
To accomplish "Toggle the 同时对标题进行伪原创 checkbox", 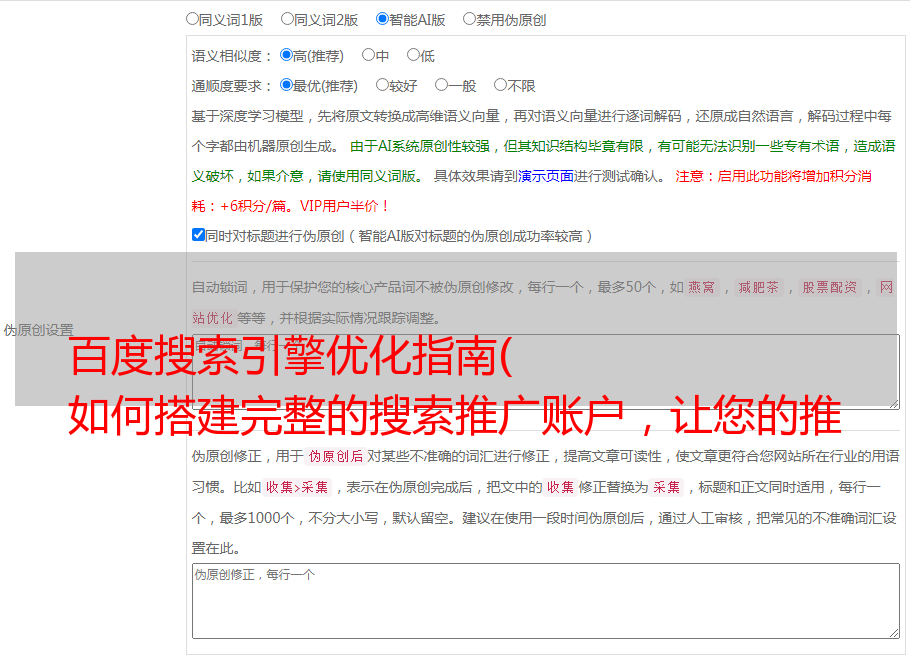I will [x=198, y=235].
